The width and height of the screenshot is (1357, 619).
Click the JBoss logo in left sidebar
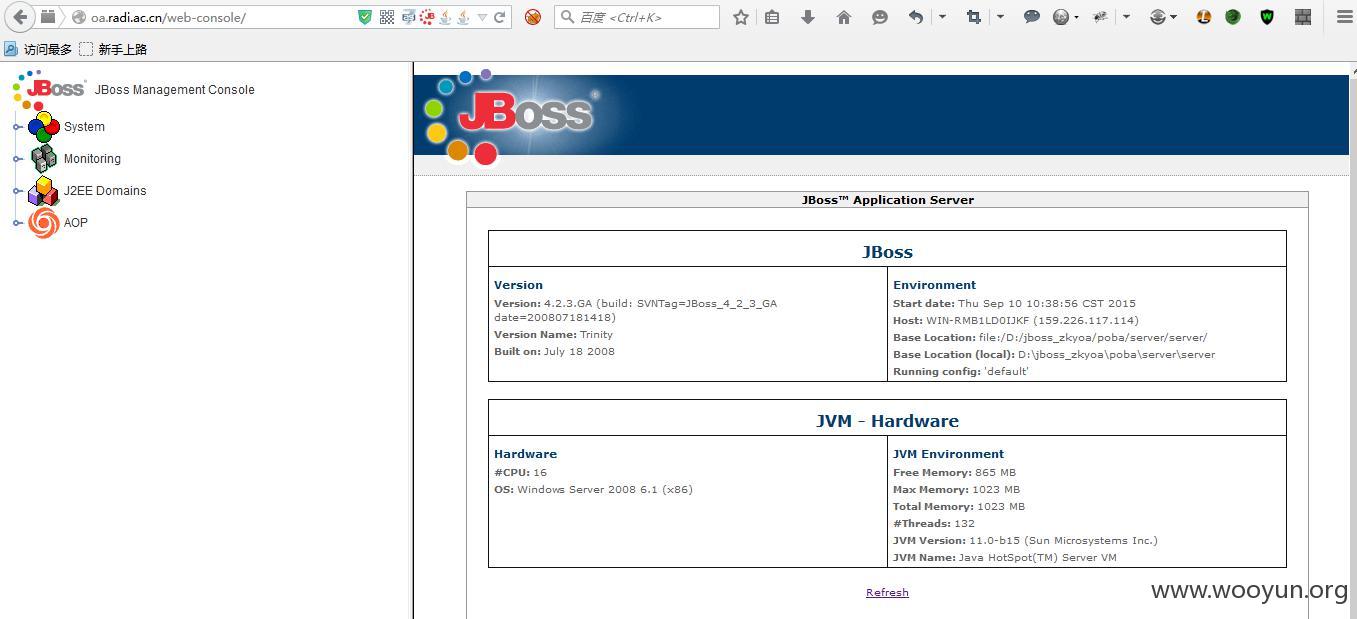[50, 89]
